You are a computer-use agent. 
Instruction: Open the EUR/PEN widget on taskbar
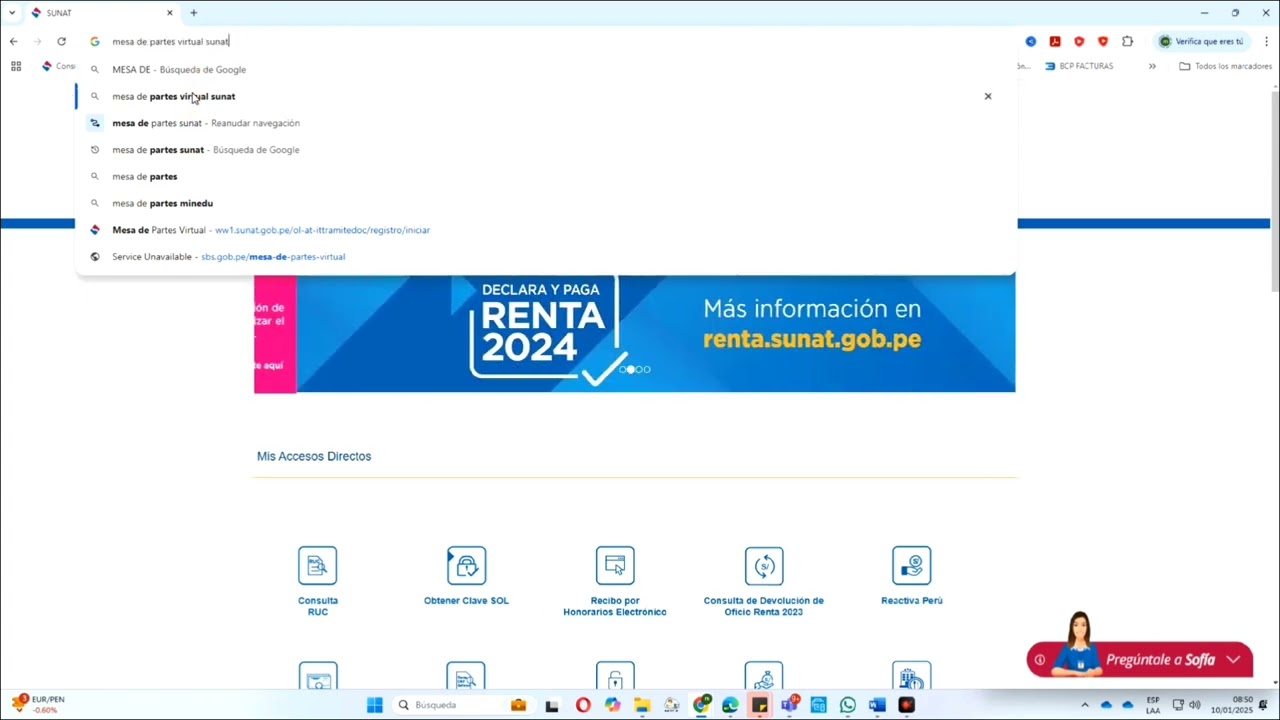coord(38,705)
